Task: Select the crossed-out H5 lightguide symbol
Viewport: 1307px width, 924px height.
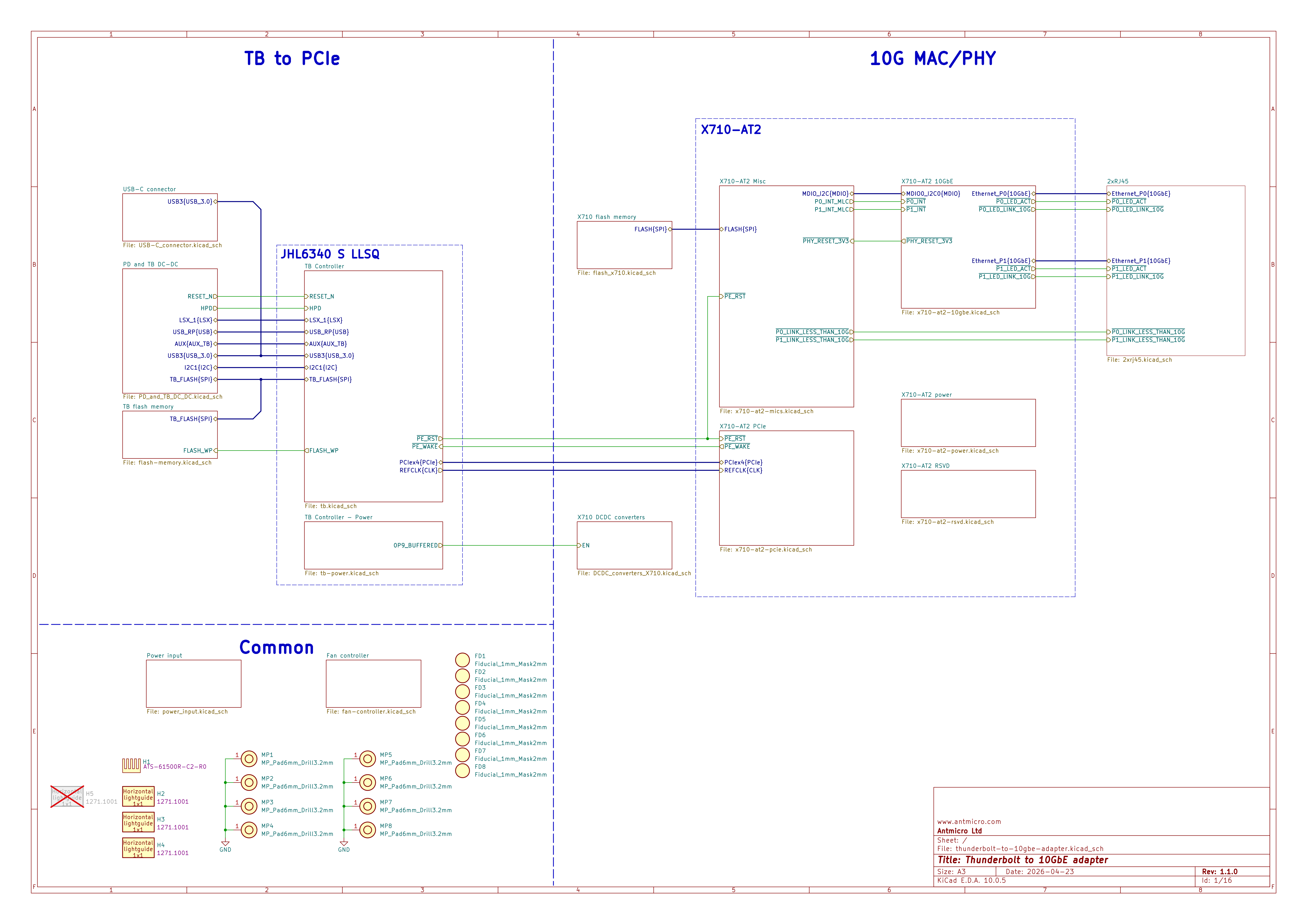Action: (67, 796)
